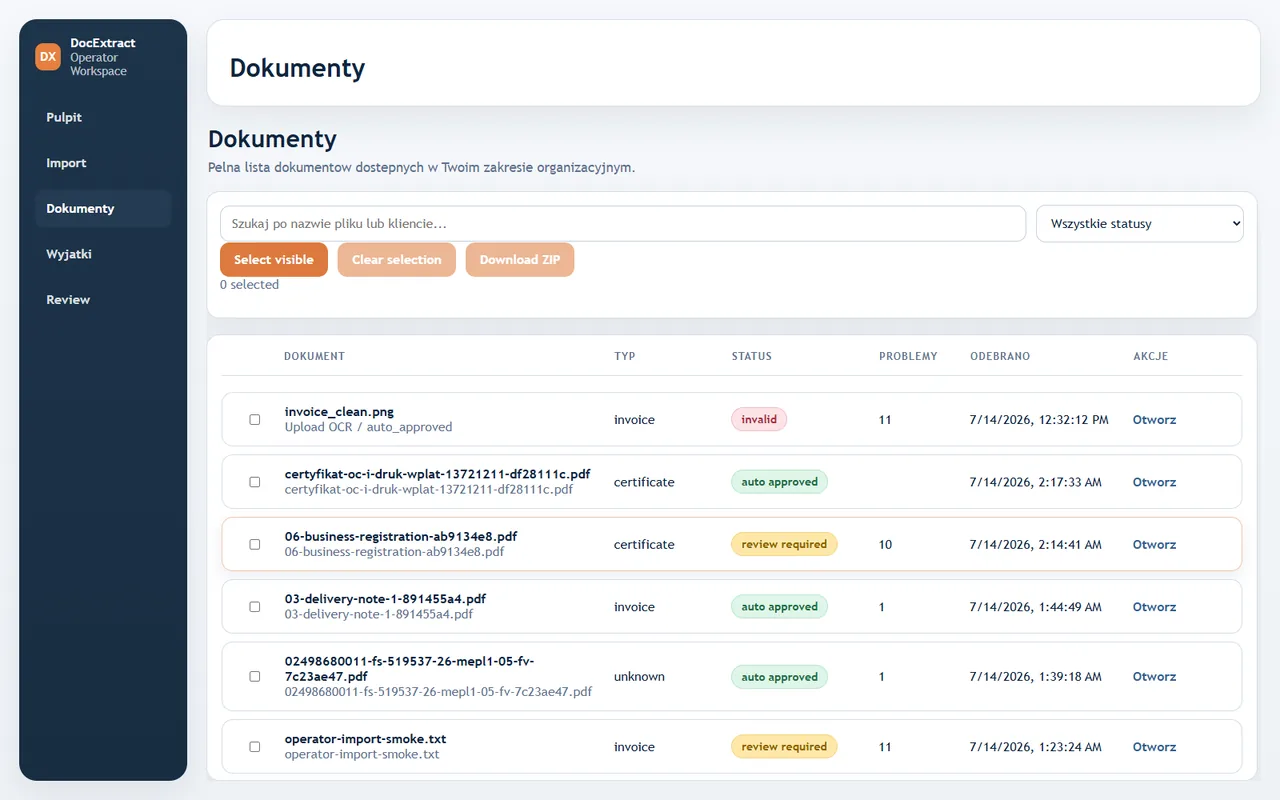Click the Upload OCR / auto_approved subtitle
1280x800 pixels.
tap(368, 427)
